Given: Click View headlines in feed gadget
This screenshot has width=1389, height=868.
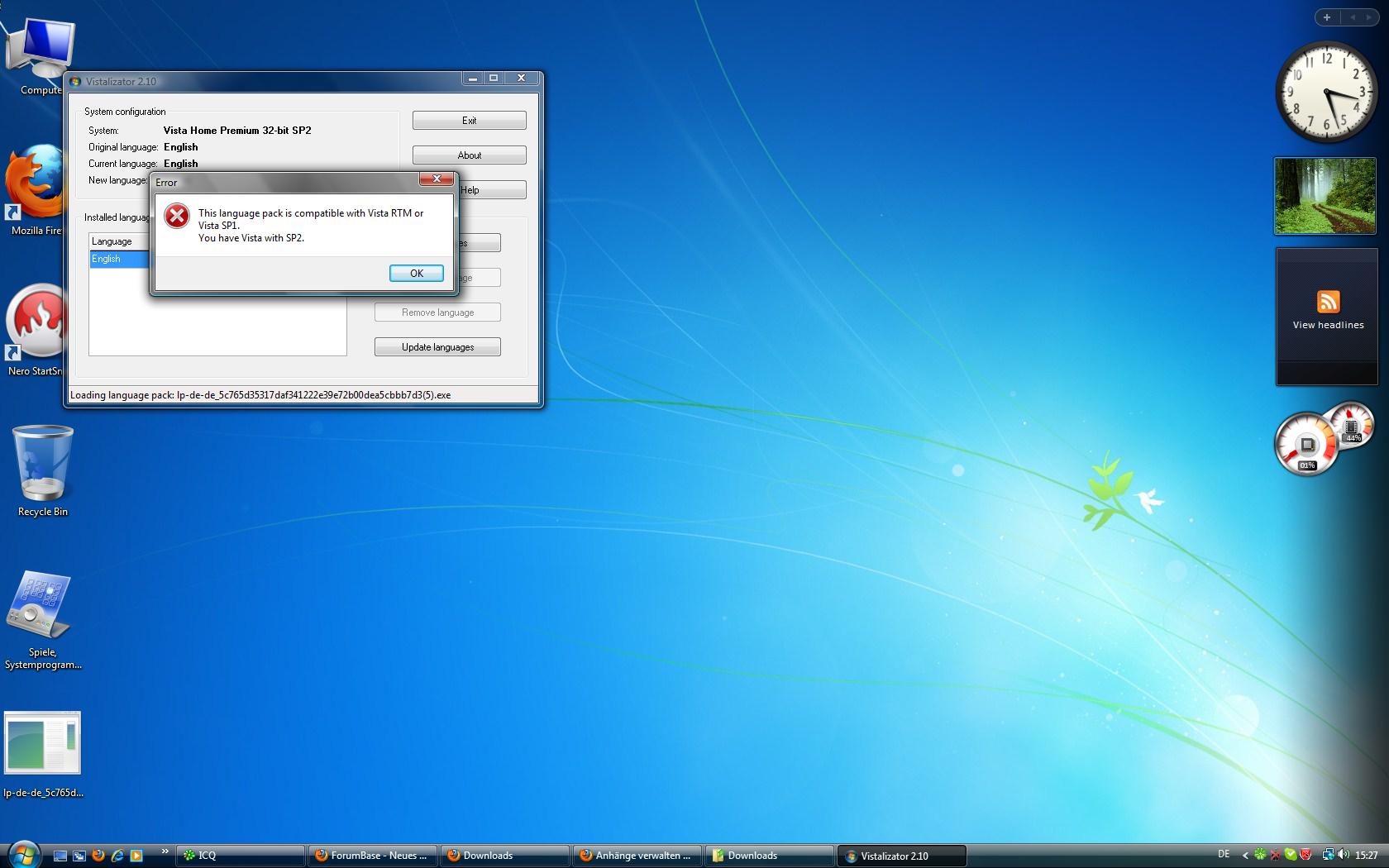Looking at the screenshot, I should (x=1328, y=325).
